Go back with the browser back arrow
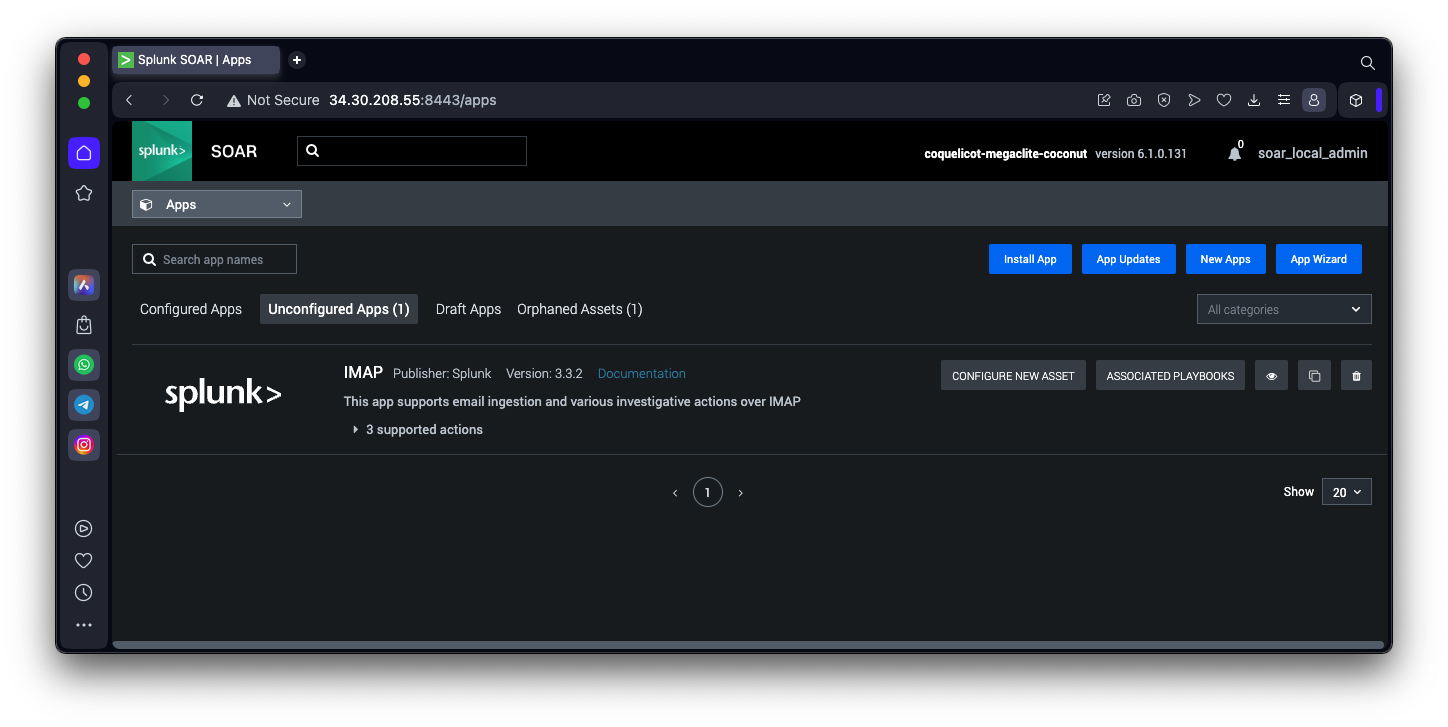This screenshot has height=727, width=1448. click(130, 100)
